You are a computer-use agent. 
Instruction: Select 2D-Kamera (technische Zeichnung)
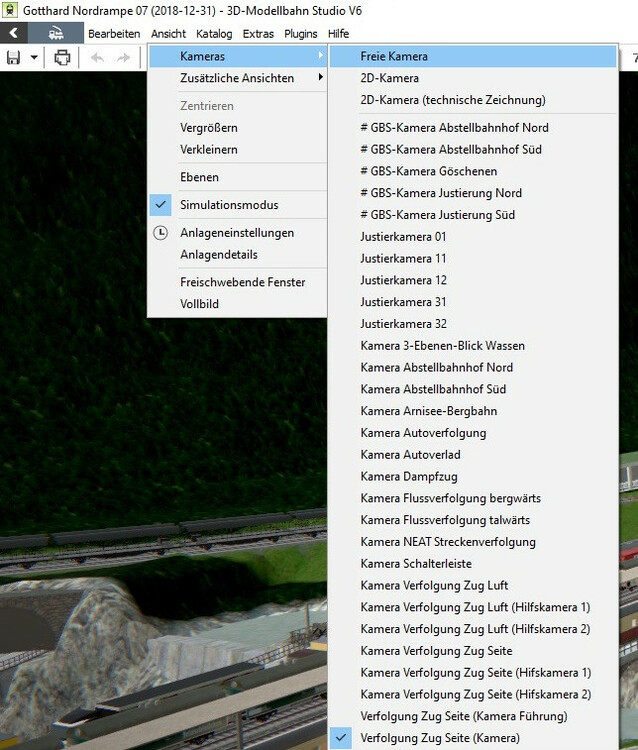(473, 100)
